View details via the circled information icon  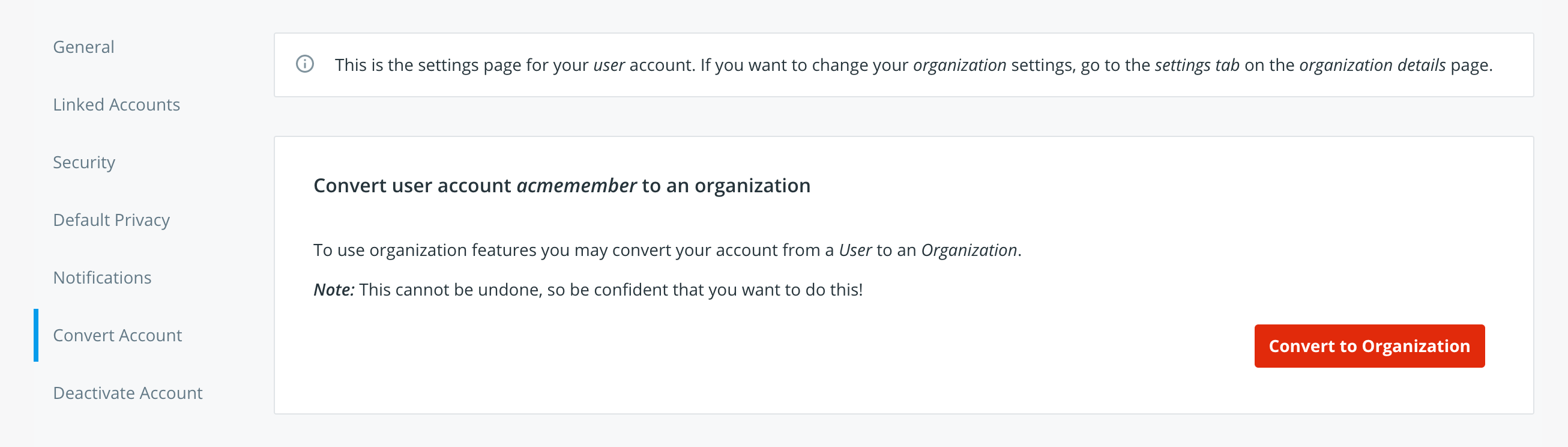click(306, 63)
